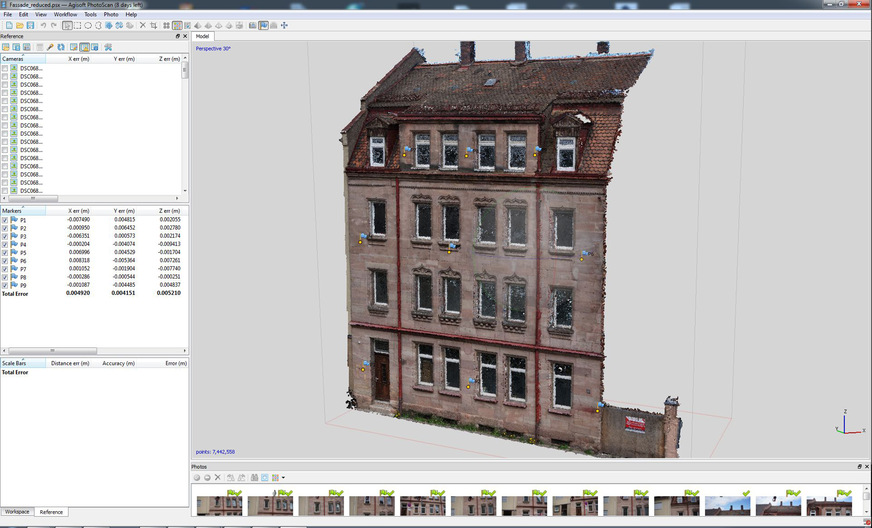Toggle the checkbox for marker P5
The width and height of the screenshot is (872, 528).
[x=5, y=252]
